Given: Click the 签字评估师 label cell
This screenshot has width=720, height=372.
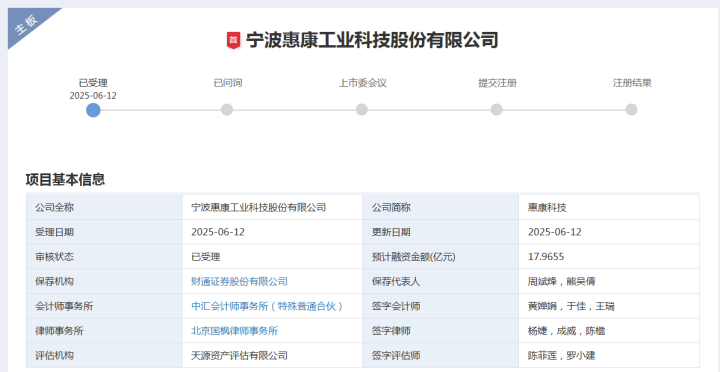Looking at the screenshot, I should [441, 355].
